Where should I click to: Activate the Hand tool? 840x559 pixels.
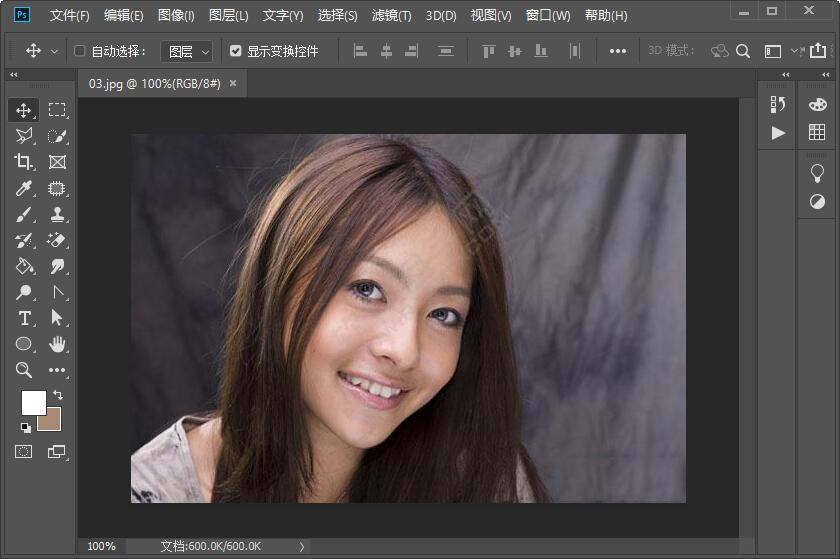[57, 344]
